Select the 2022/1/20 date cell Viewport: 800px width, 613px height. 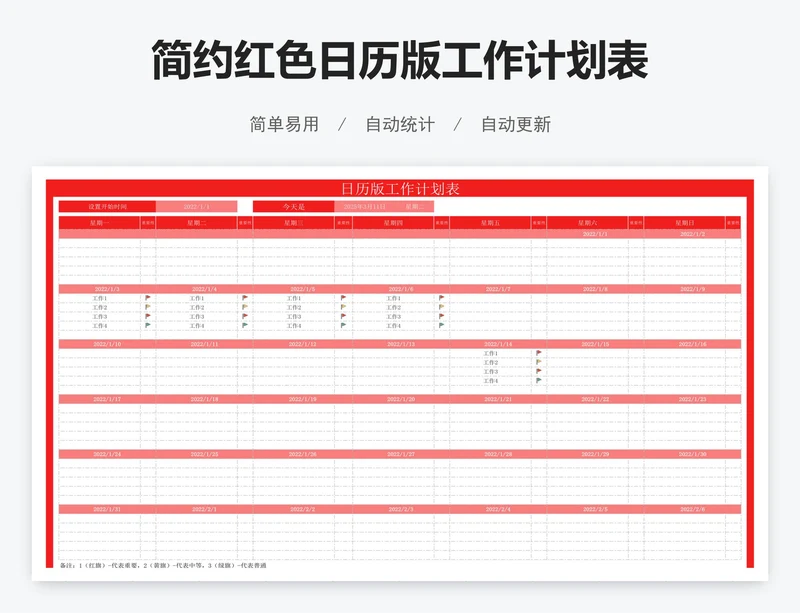(401, 399)
